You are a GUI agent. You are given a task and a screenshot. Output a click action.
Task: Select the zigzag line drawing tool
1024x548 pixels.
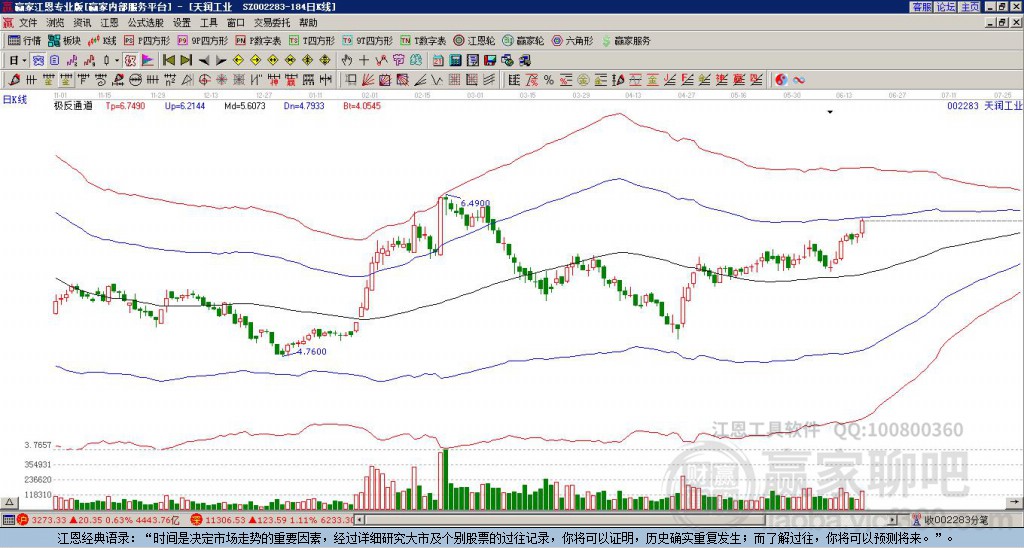[436, 80]
